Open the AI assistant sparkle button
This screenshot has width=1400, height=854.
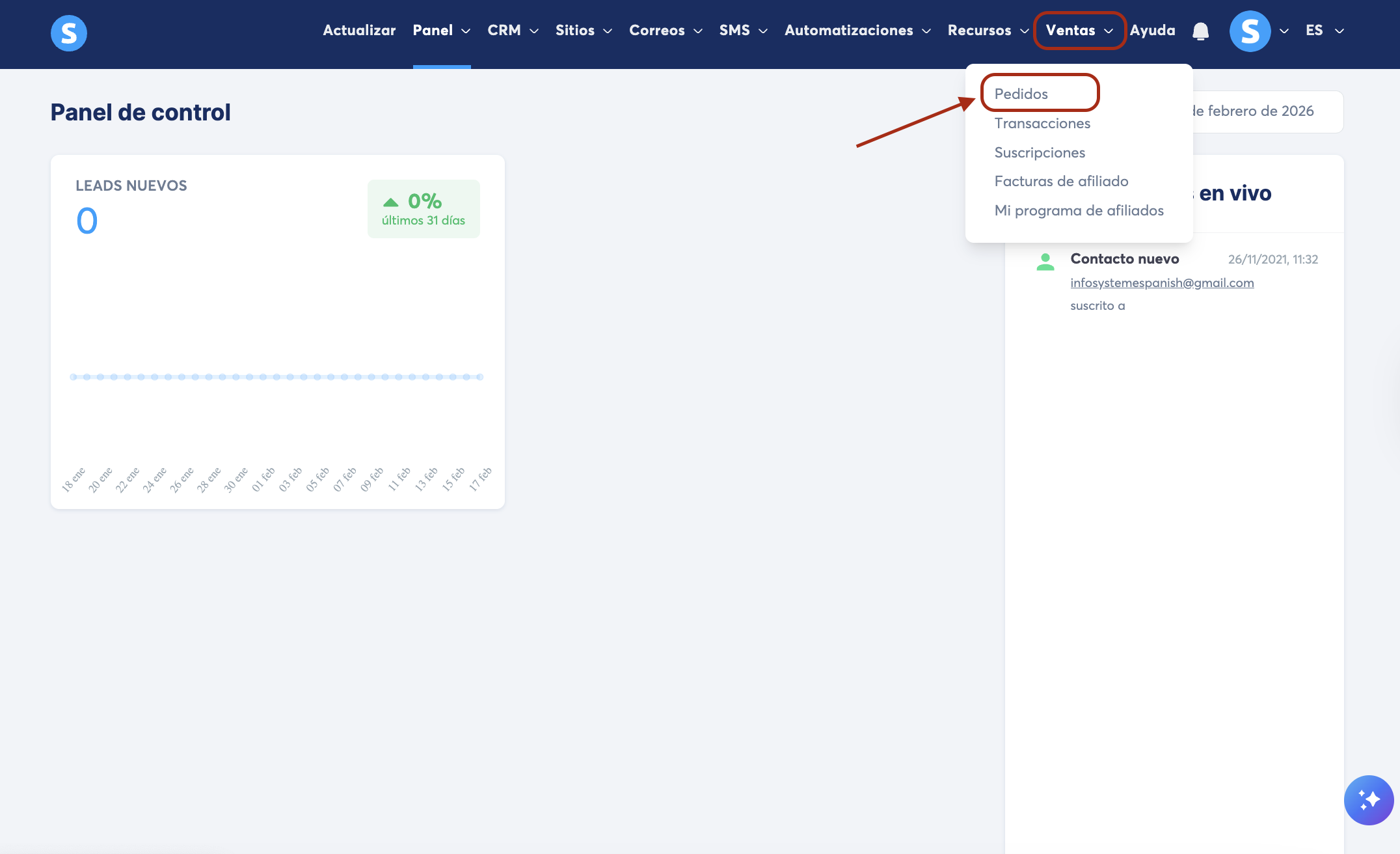click(x=1368, y=799)
